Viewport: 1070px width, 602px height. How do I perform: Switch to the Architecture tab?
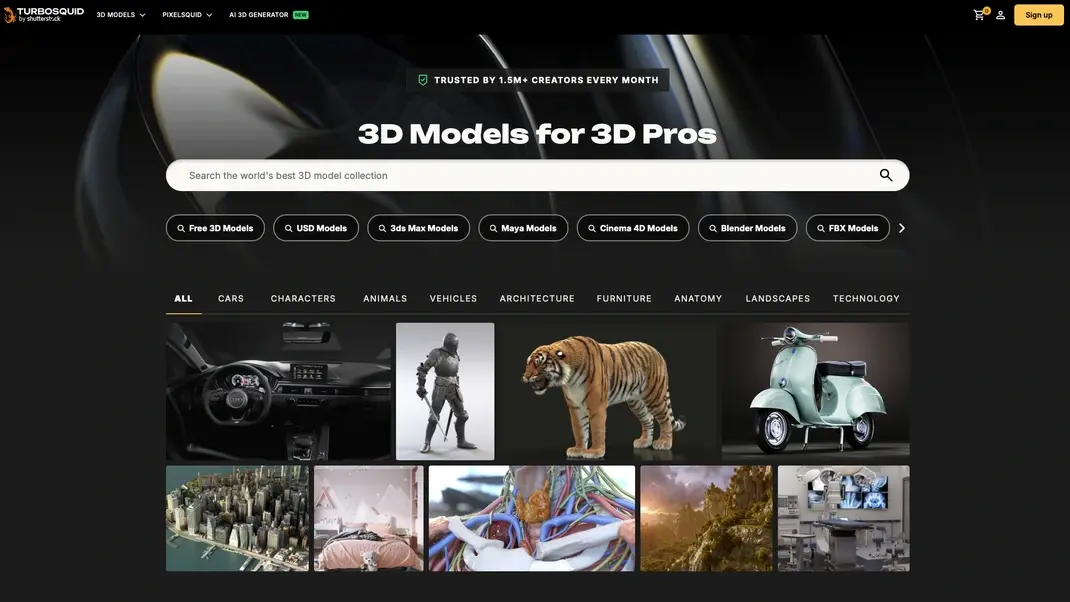click(537, 298)
